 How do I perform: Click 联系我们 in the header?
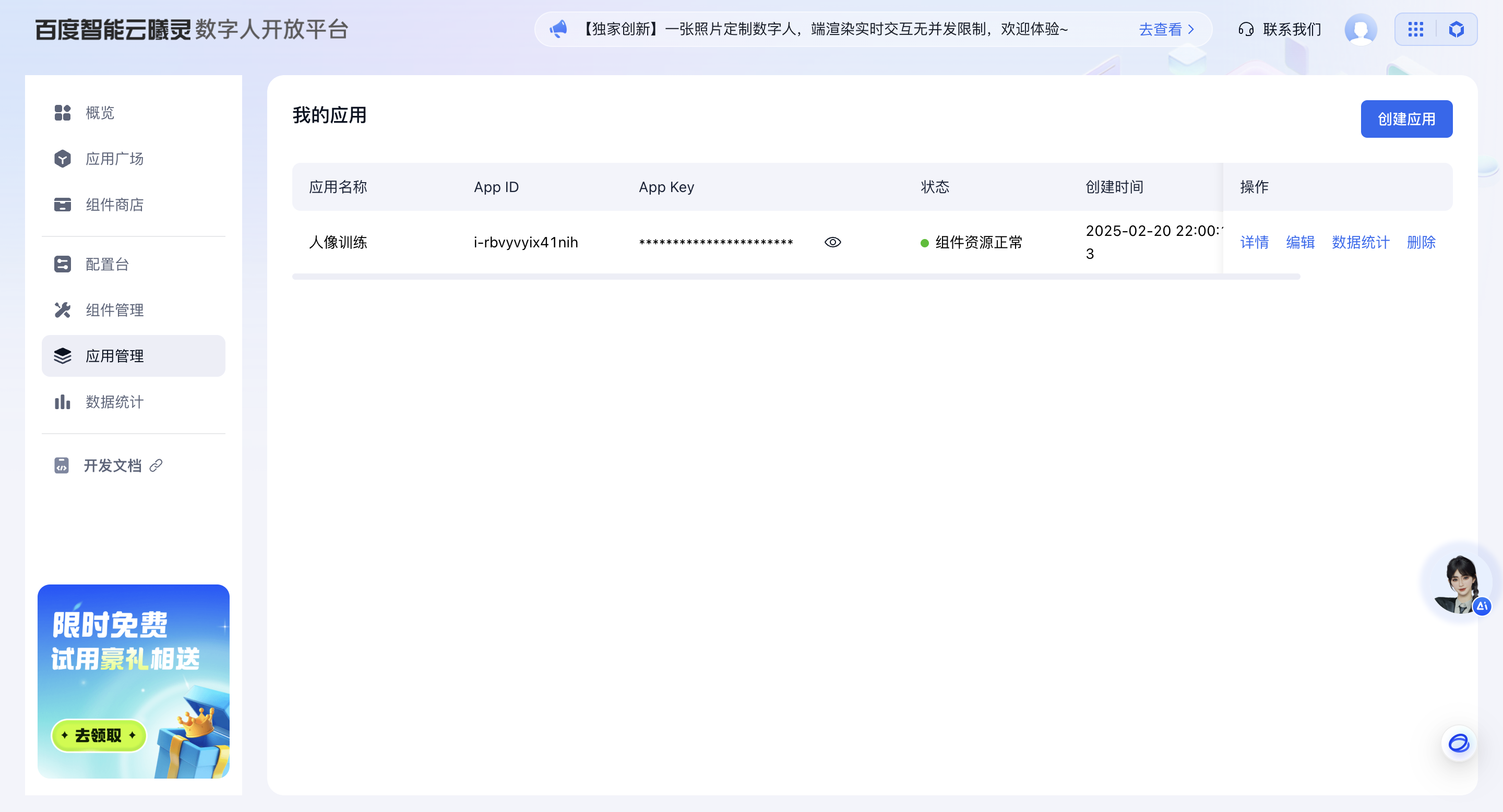(1292, 29)
